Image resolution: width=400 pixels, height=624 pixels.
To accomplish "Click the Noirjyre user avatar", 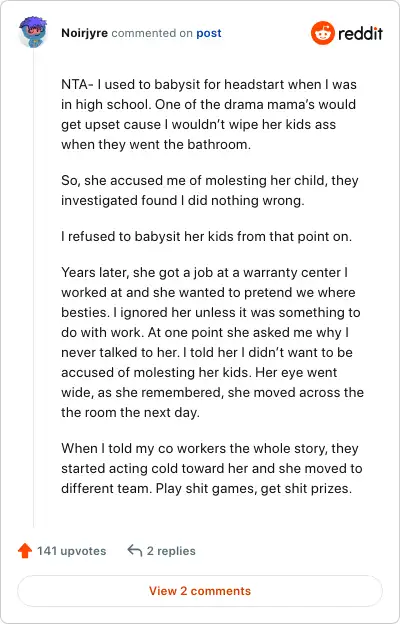I will (x=33, y=32).
